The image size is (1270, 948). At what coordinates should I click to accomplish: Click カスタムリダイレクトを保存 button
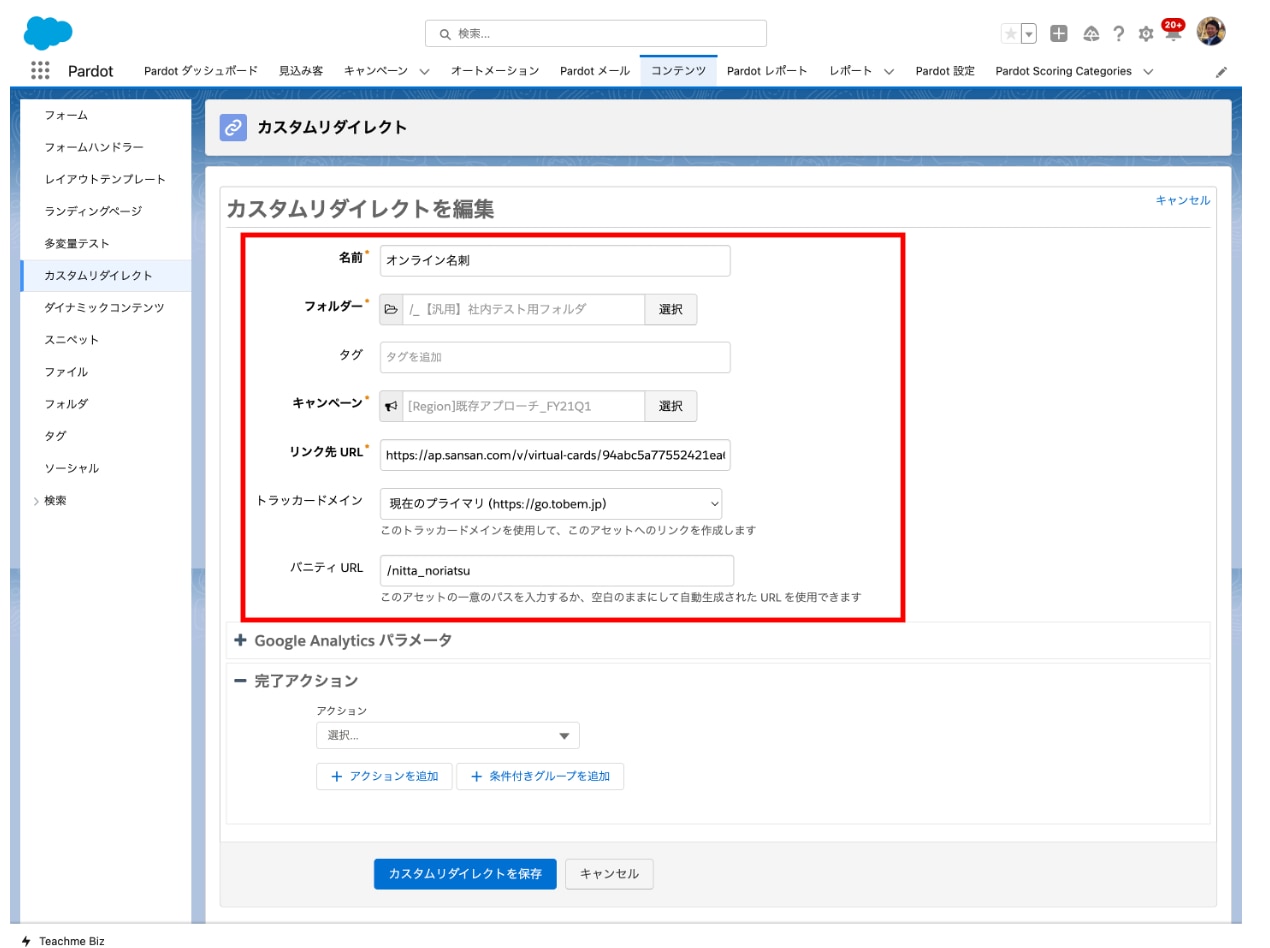click(465, 873)
